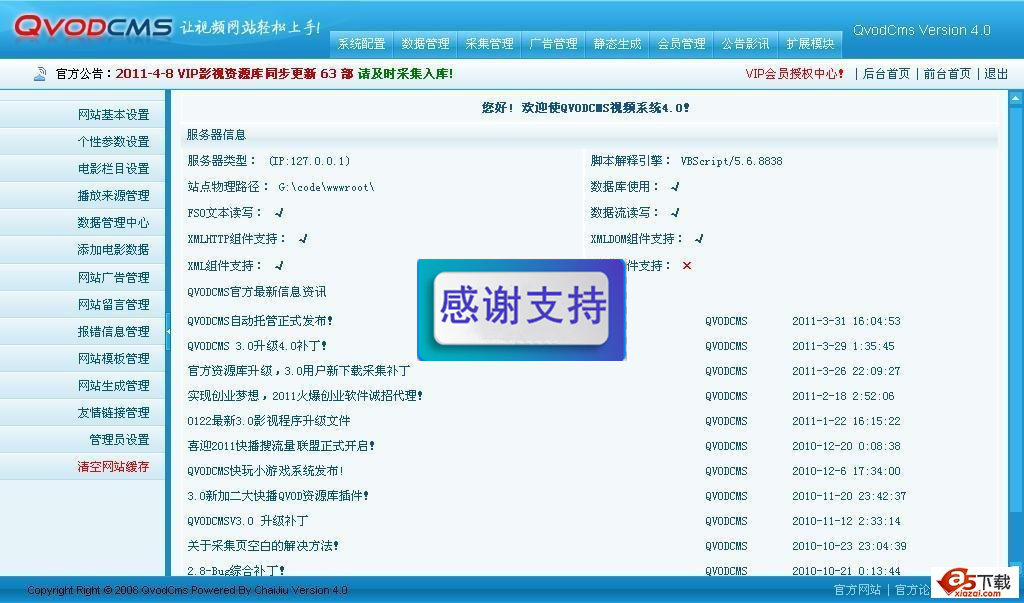The height and width of the screenshot is (603, 1024).
Task: Click 官方网站 footer link
Action: (x=857, y=590)
